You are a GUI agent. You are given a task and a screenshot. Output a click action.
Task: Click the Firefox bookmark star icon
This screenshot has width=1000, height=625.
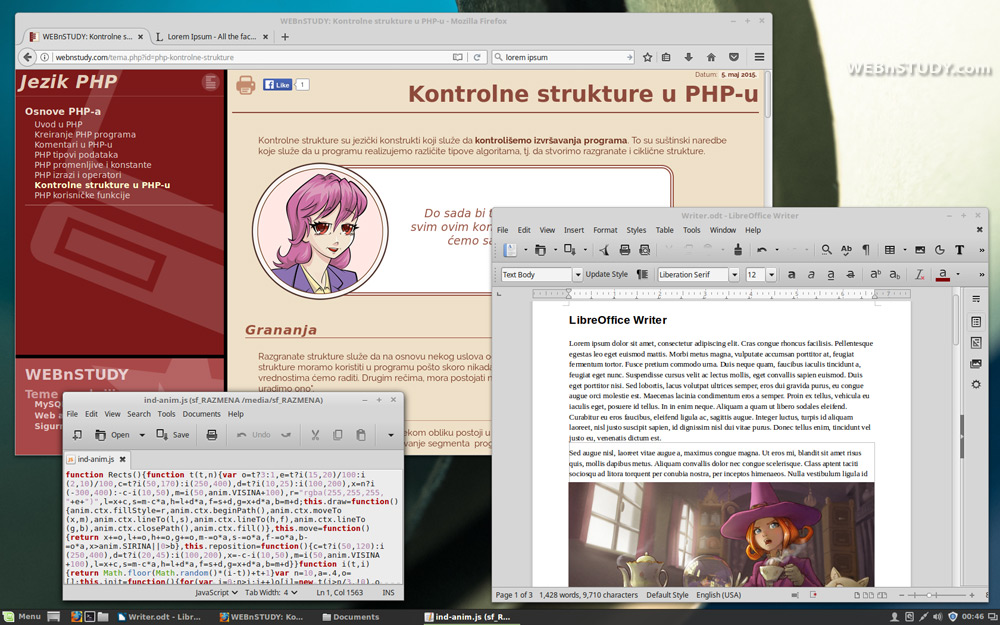(647, 57)
